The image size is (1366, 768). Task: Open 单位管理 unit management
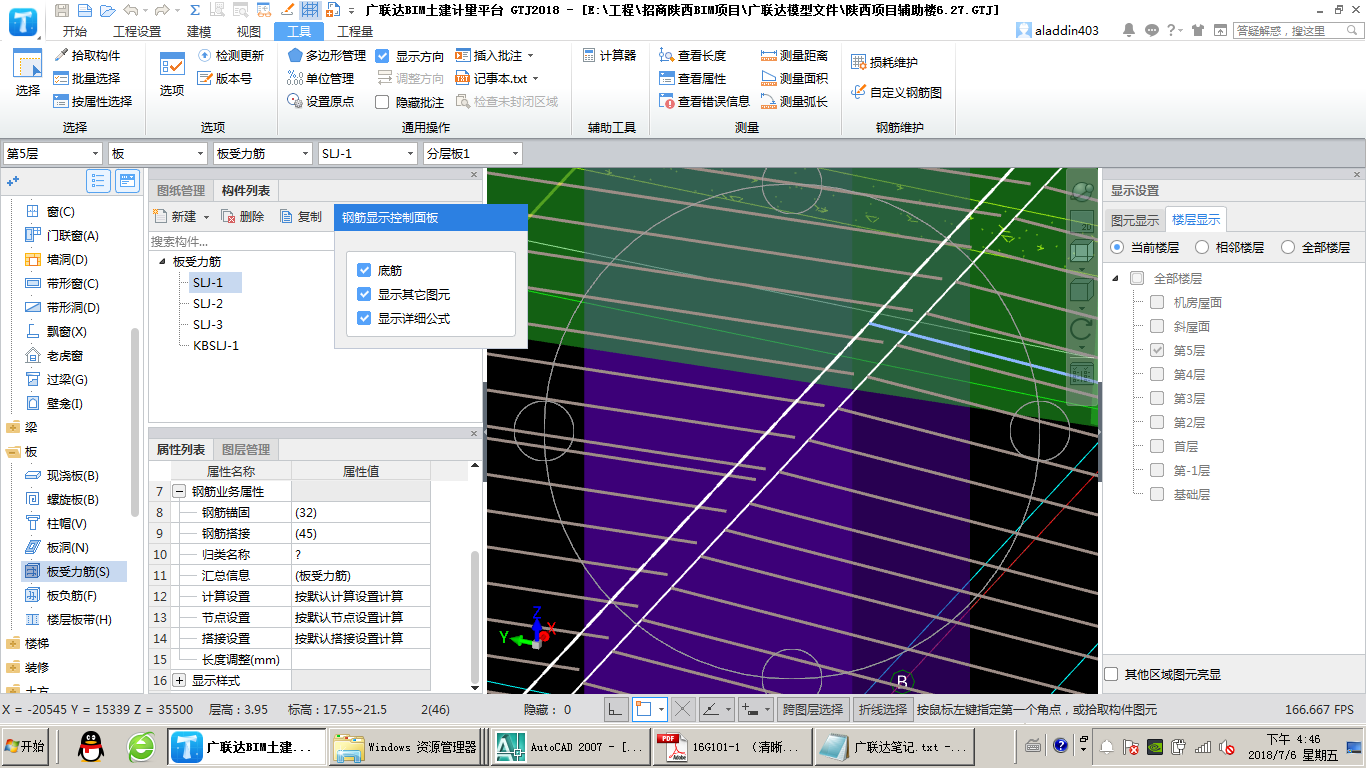tap(321, 78)
